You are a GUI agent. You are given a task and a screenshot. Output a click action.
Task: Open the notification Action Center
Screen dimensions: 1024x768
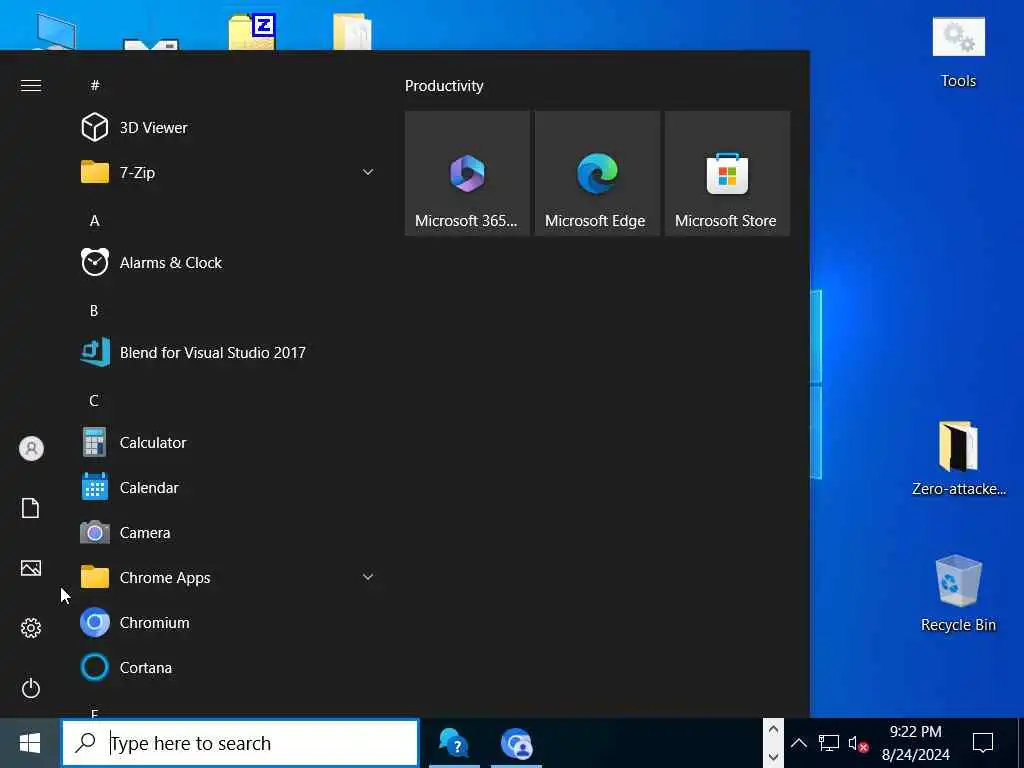(983, 743)
